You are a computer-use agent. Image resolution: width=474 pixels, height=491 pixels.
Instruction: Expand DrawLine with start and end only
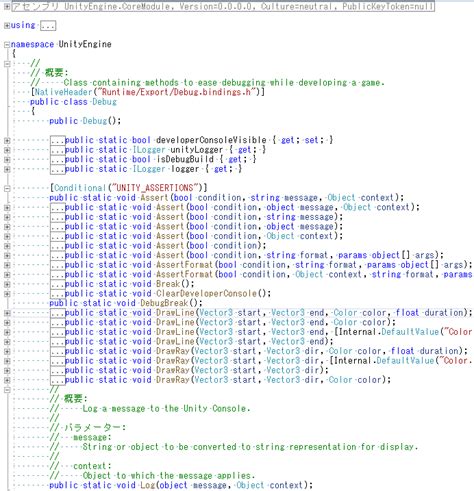coord(7,342)
